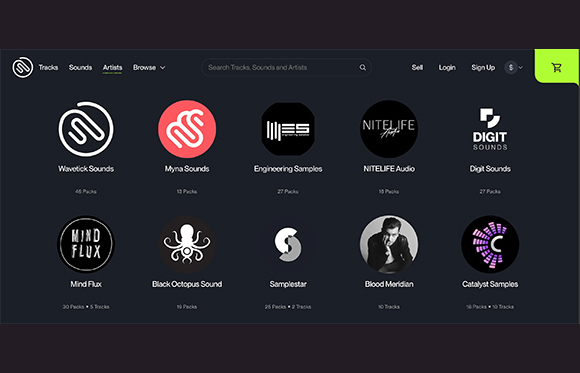Open the Engineering Samples artist logo
This screenshot has height=373, width=580.
(x=288, y=129)
